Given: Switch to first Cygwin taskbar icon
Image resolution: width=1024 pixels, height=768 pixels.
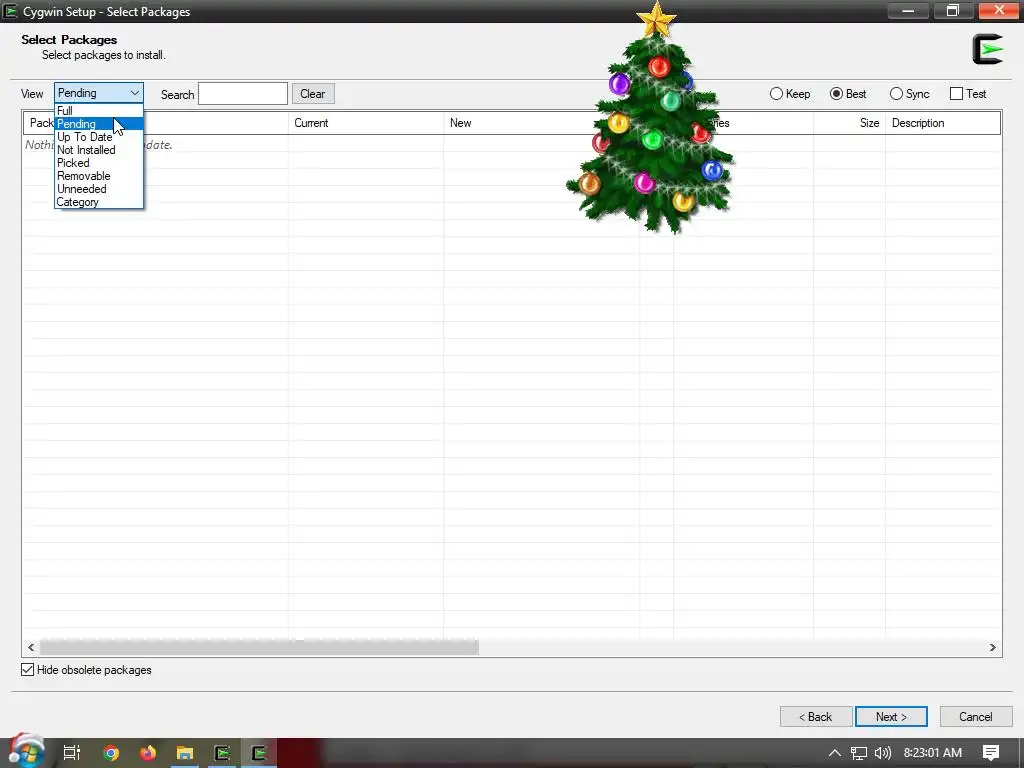Looking at the screenshot, I should [x=223, y=753].
